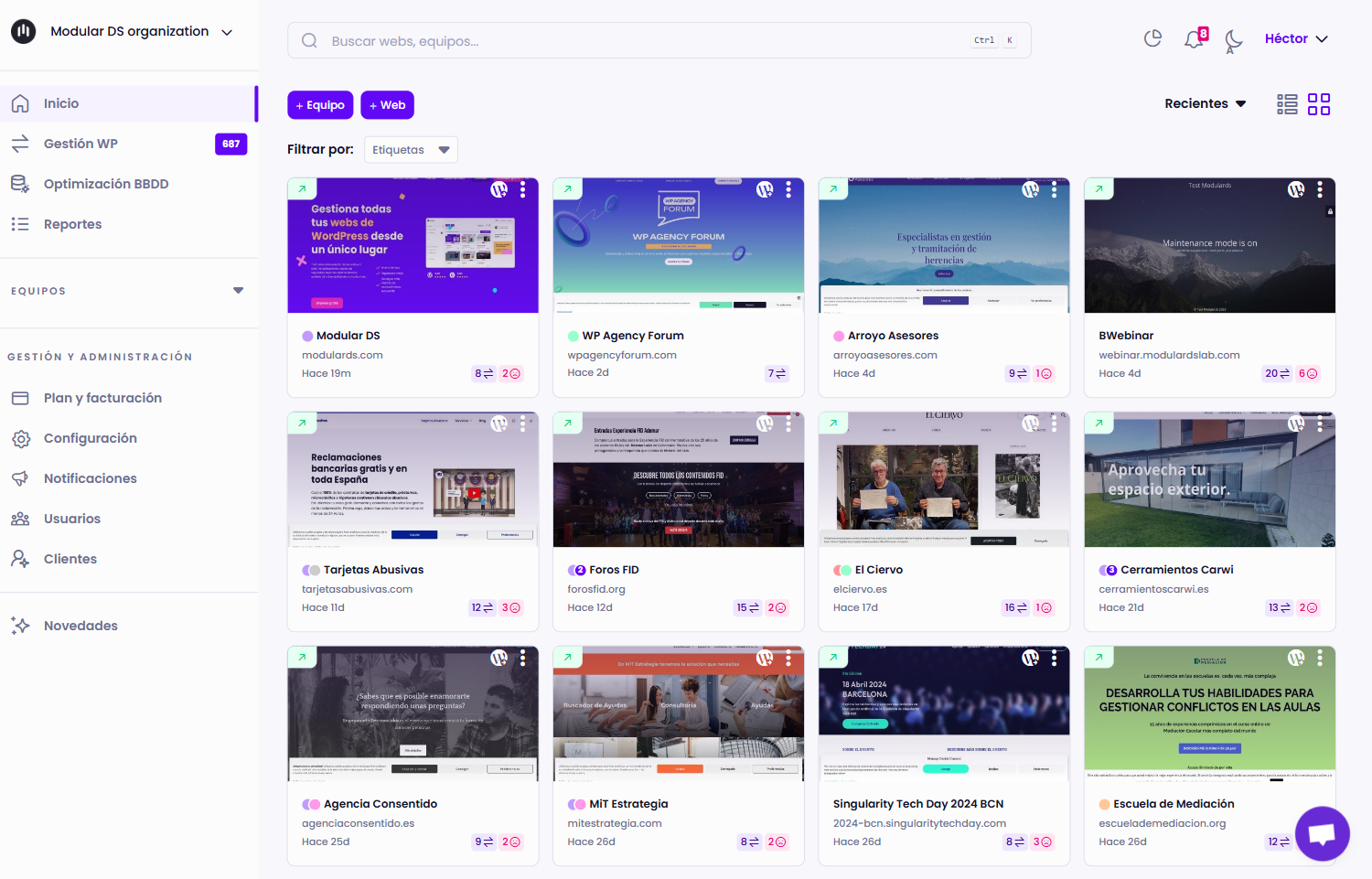Visit Arroyo Asesores site via arrow icon
This screenshot has height=879, width=1372.
pos(833,189)
